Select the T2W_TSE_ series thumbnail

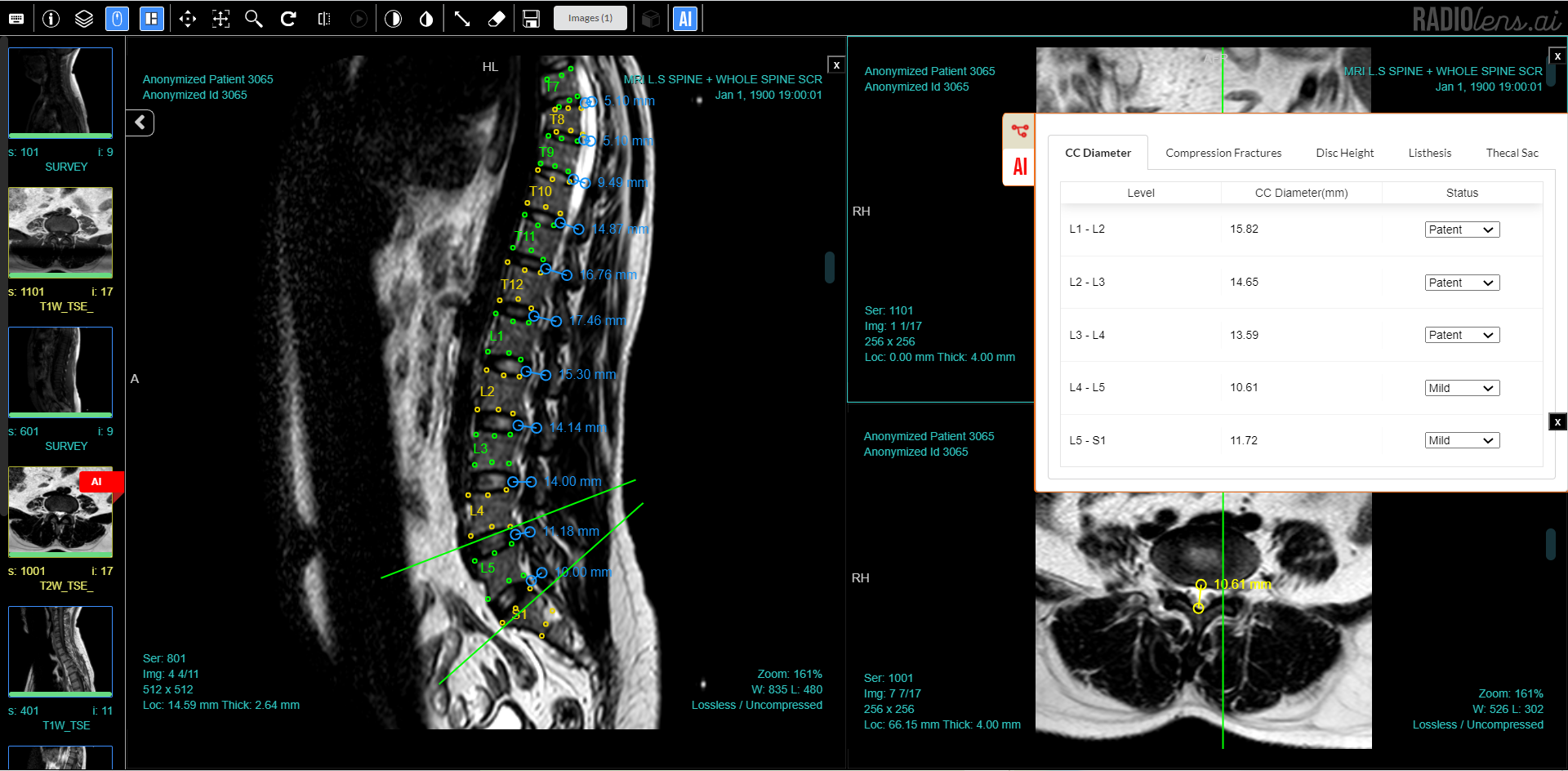point(60,512)
